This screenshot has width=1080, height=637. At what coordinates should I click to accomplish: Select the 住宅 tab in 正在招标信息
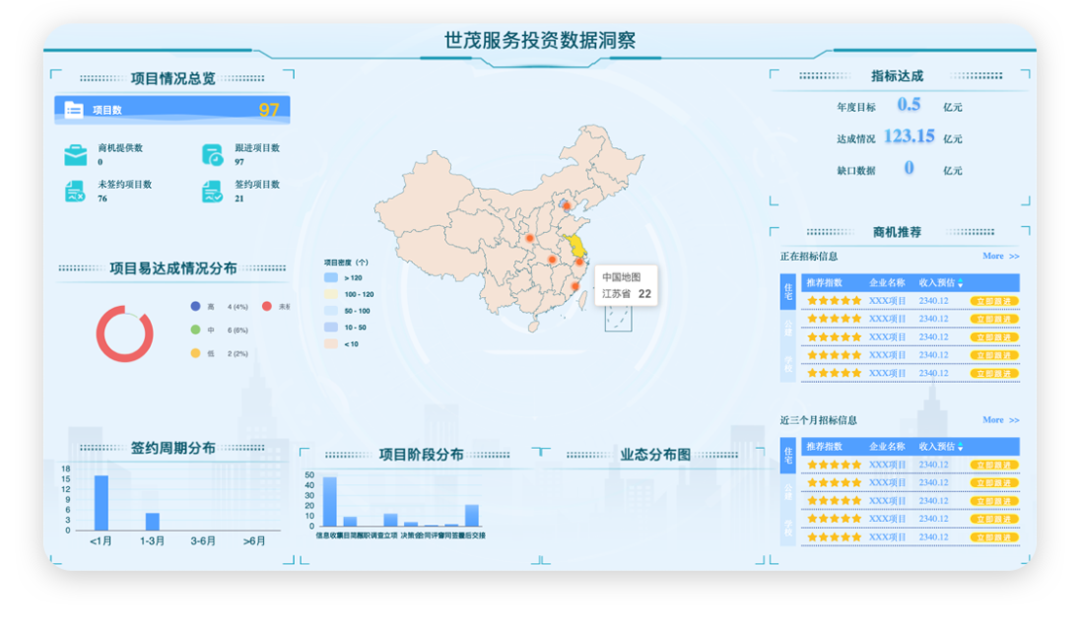tap(788, 291)
